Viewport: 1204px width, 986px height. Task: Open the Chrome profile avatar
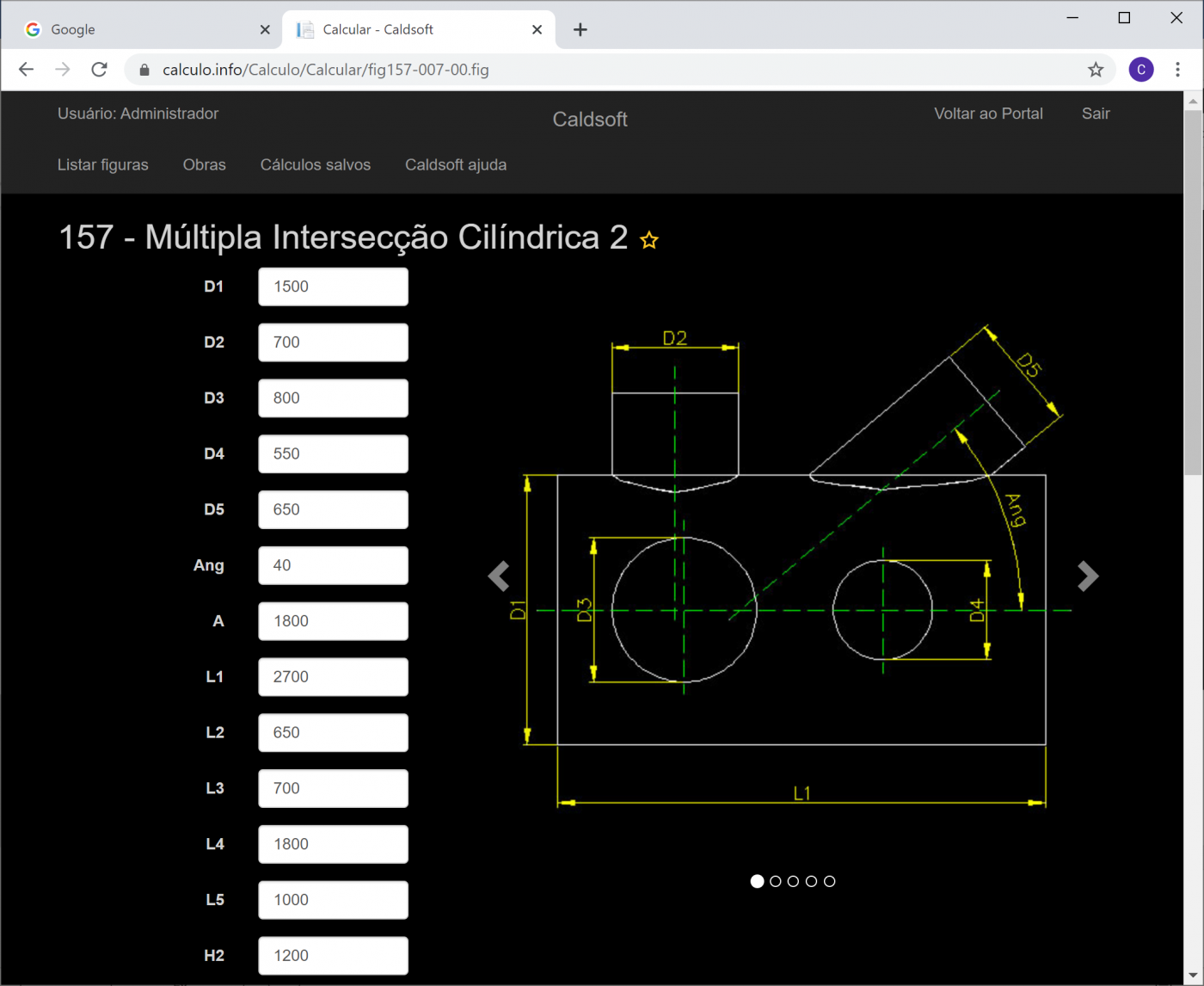[1140, 70]
